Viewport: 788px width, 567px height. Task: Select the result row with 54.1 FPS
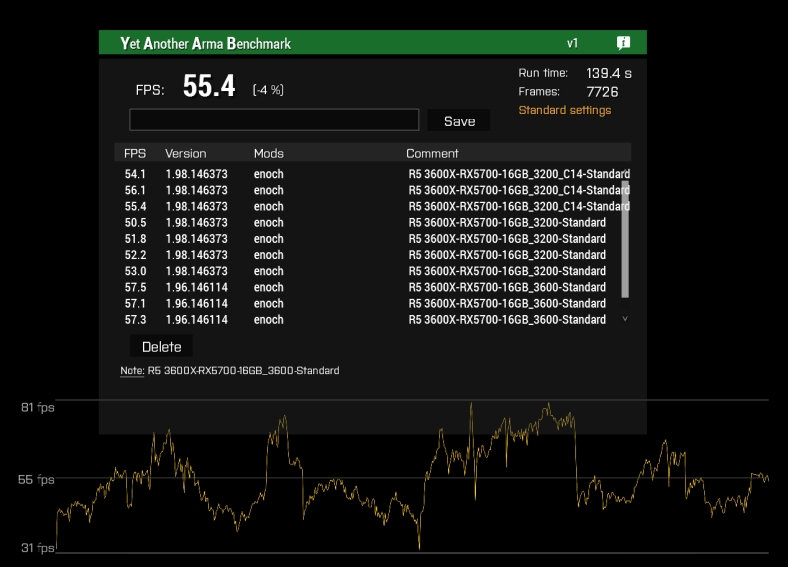tap(372, 174)
